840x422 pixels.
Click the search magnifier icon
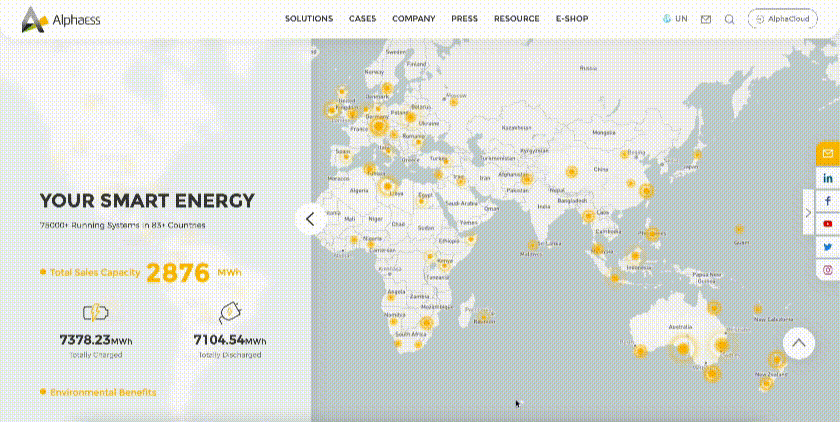730,19
